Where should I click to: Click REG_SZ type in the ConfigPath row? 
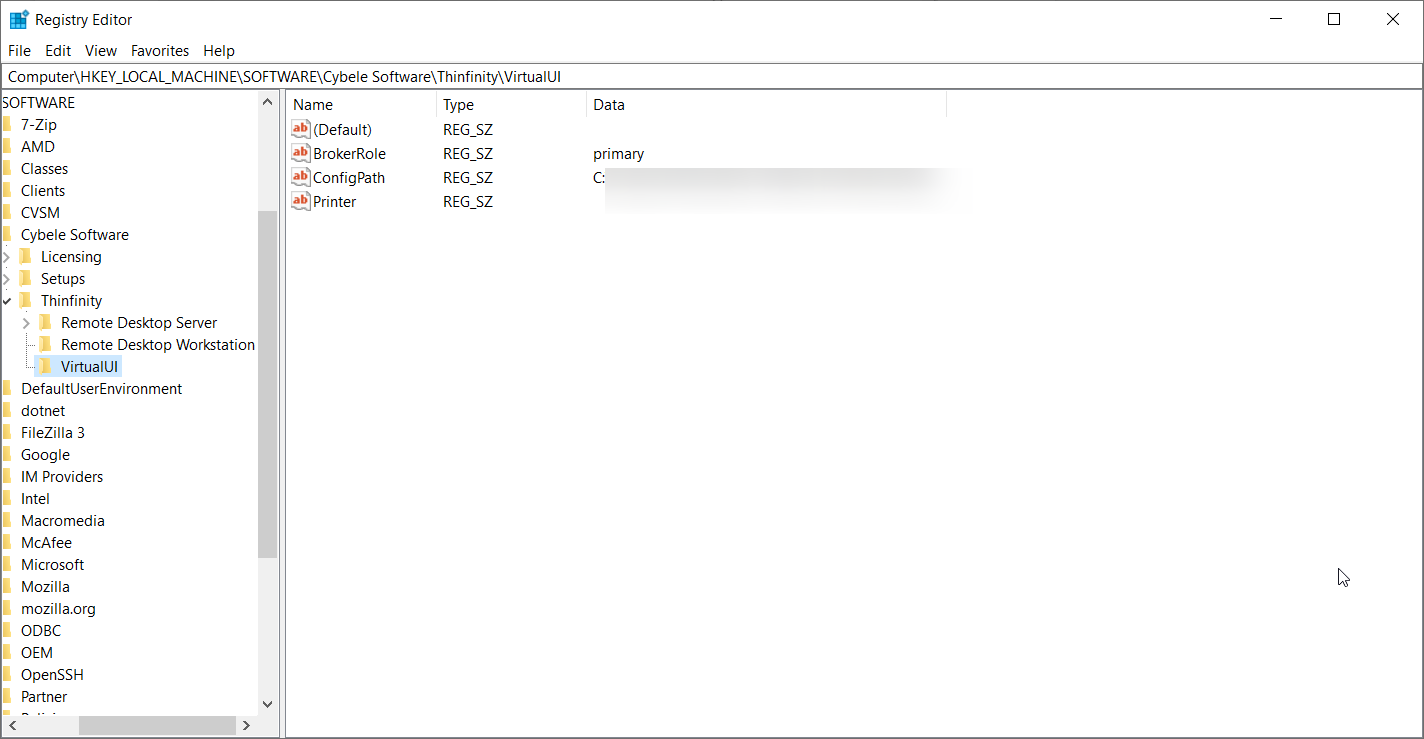tap(468, 177)
